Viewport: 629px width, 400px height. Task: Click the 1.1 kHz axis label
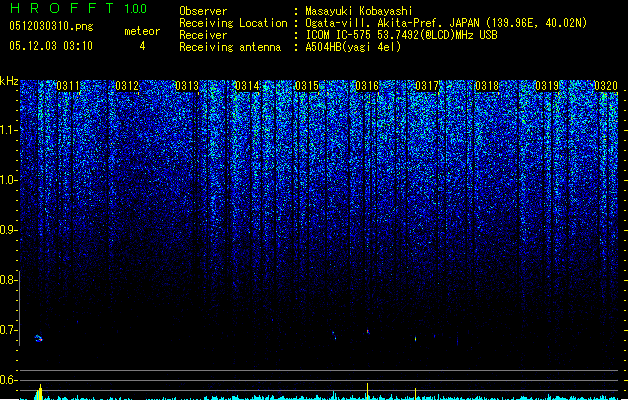point(9,130)
